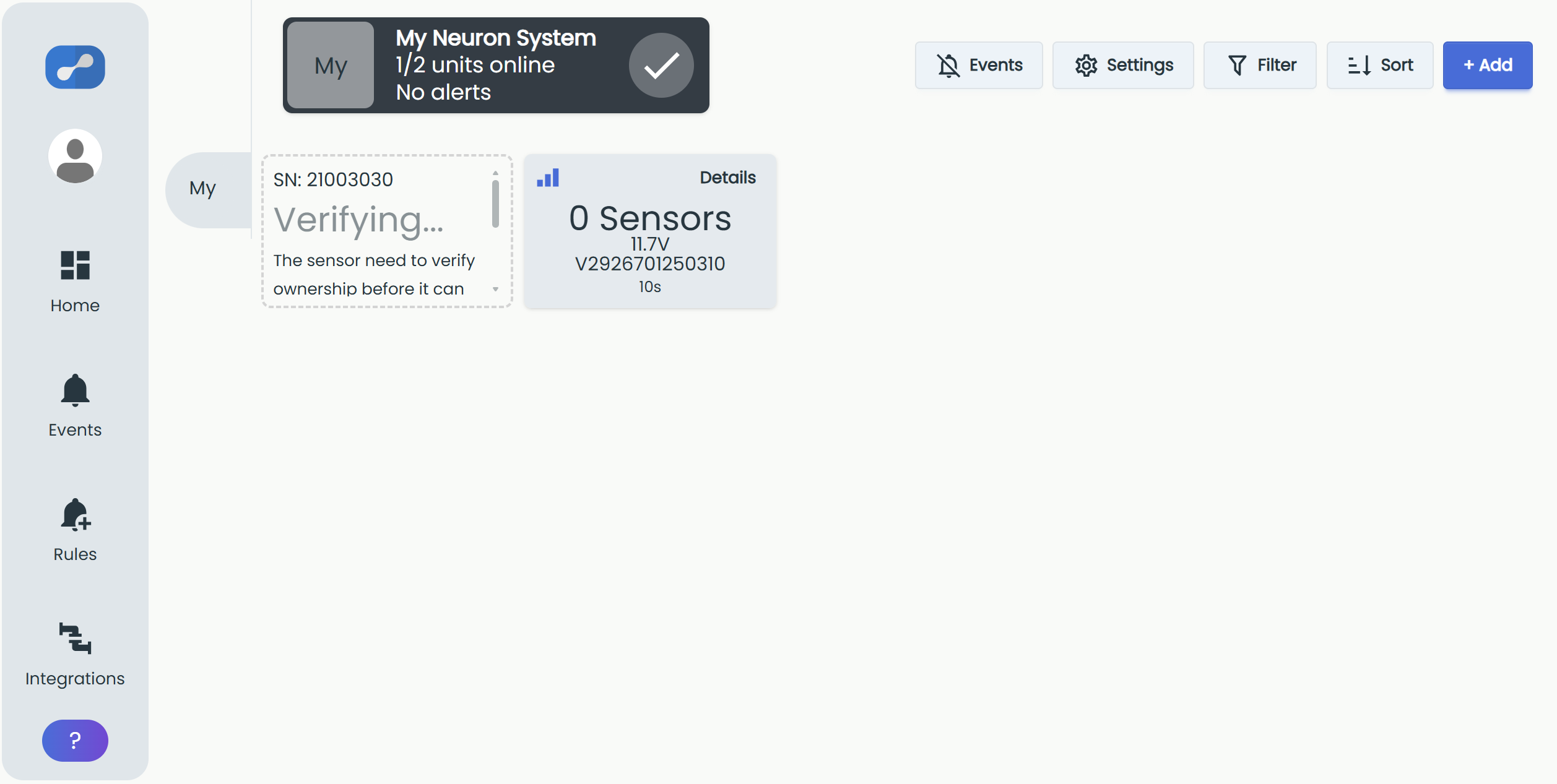Viewport: 1557px width, 784px height.
Task: Click the gray My thumbnail in system banner
Action: (331, 65)
